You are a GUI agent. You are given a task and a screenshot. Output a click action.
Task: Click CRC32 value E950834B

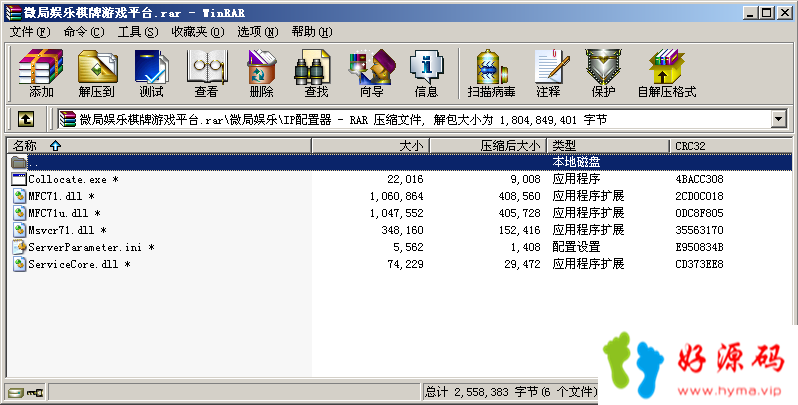coord(699,247)
